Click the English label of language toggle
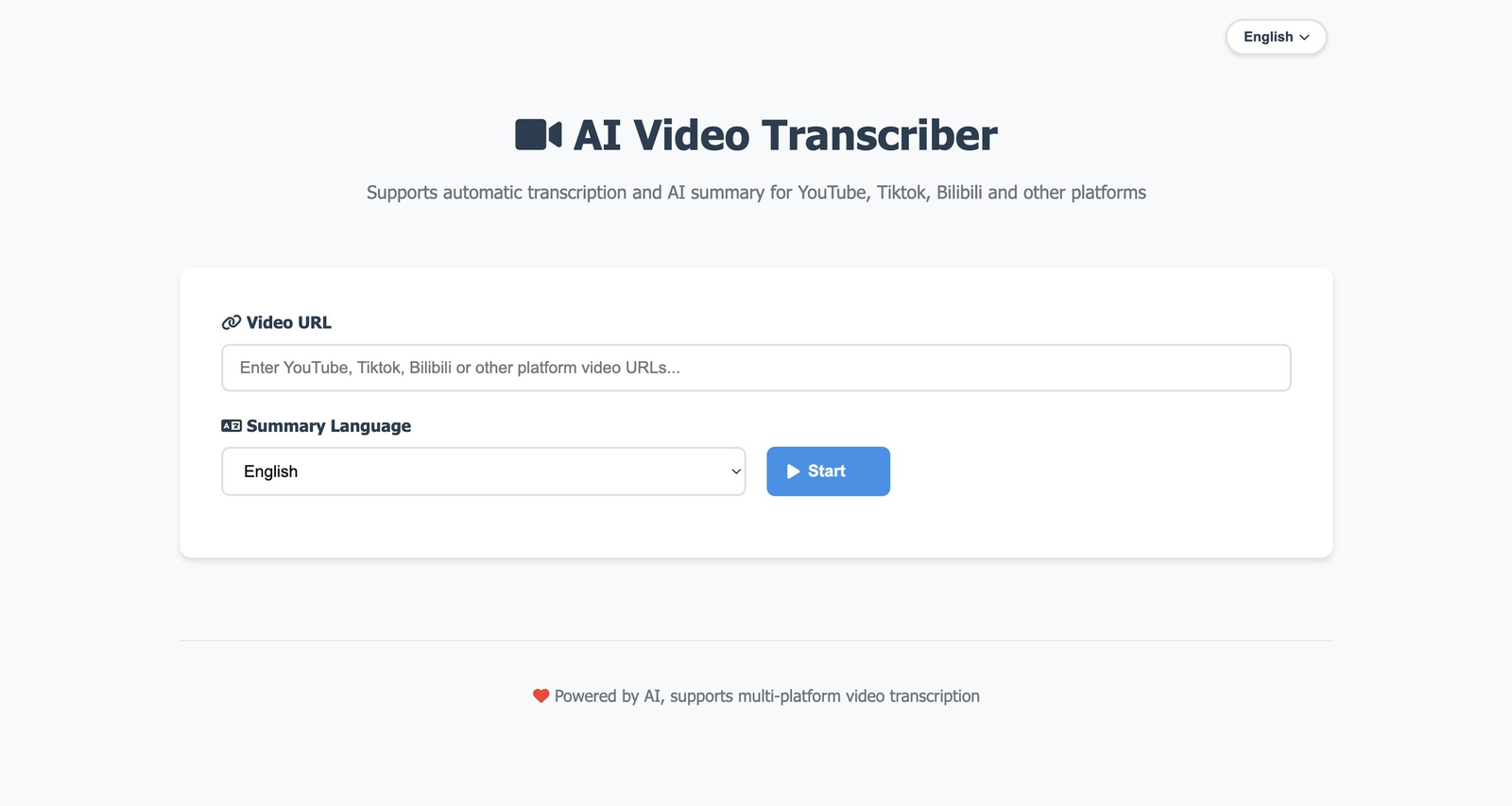This screenshot has width=1512, height=806. (x=1268, y=37)
